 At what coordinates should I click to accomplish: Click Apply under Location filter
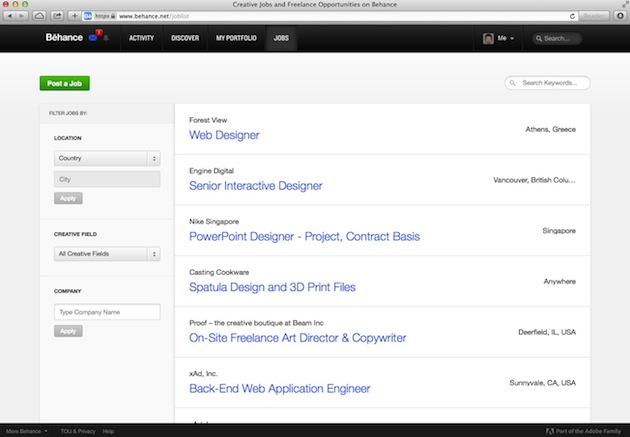pos(68,198)
